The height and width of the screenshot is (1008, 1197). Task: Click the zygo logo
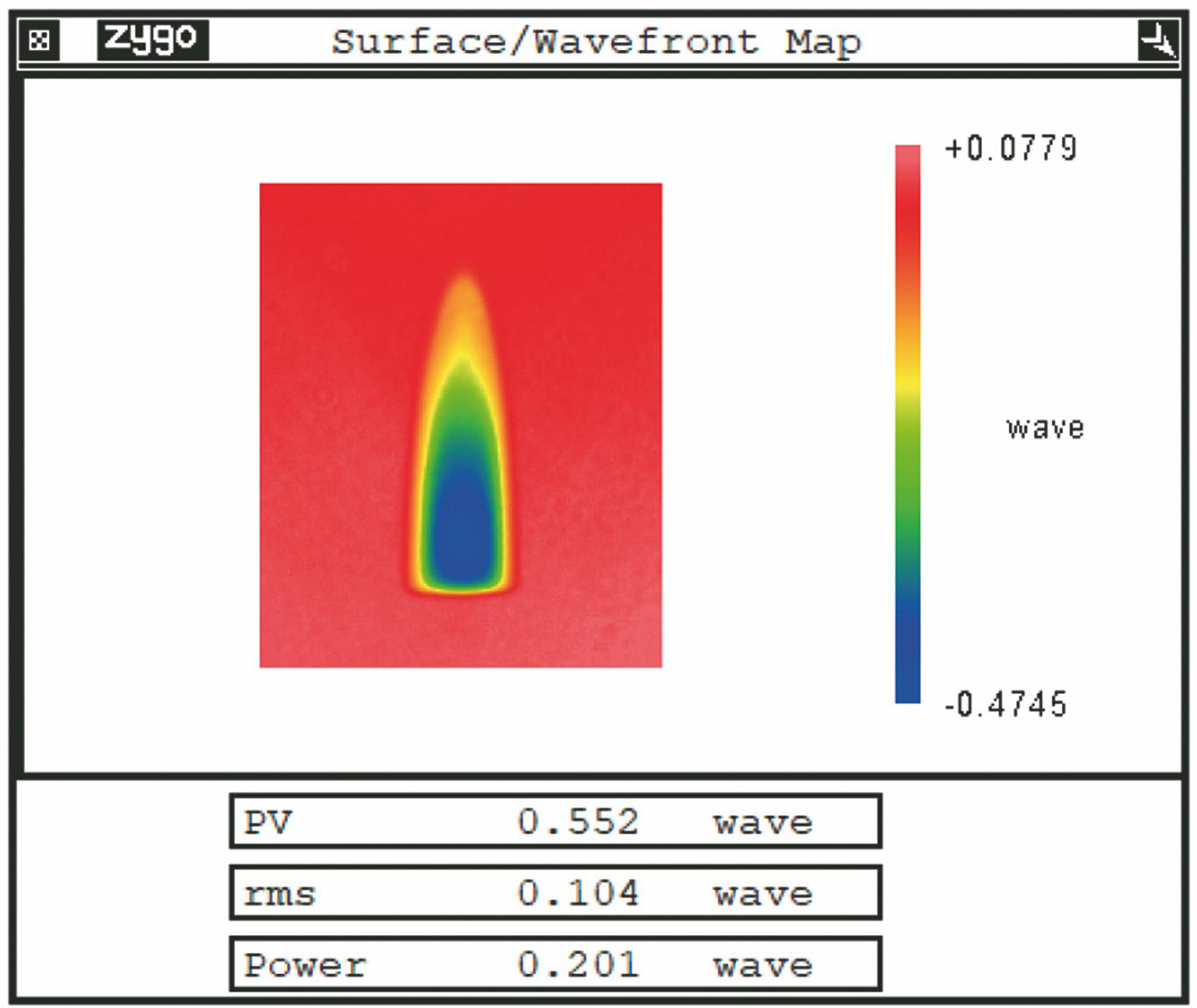pos(152,39)
